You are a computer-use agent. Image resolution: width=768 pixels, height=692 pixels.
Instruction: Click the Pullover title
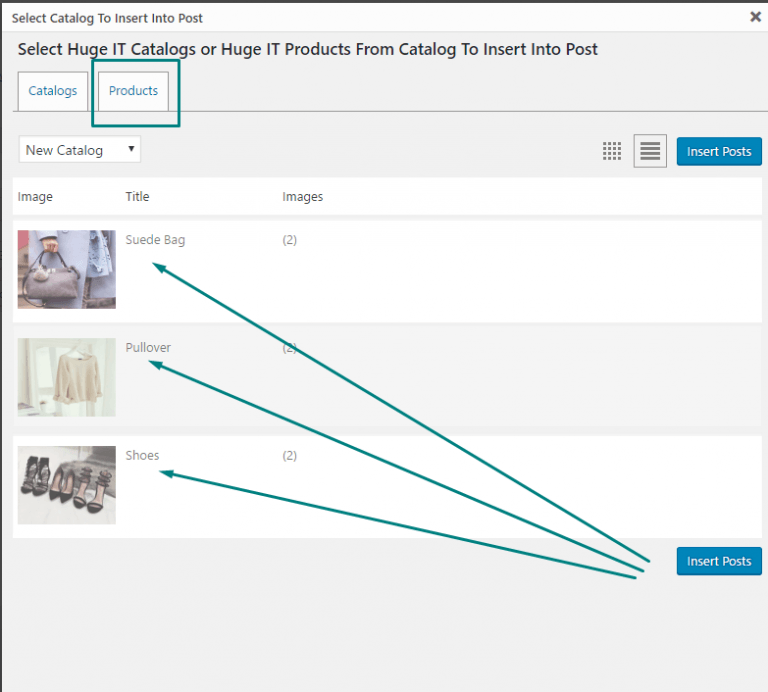148,347
